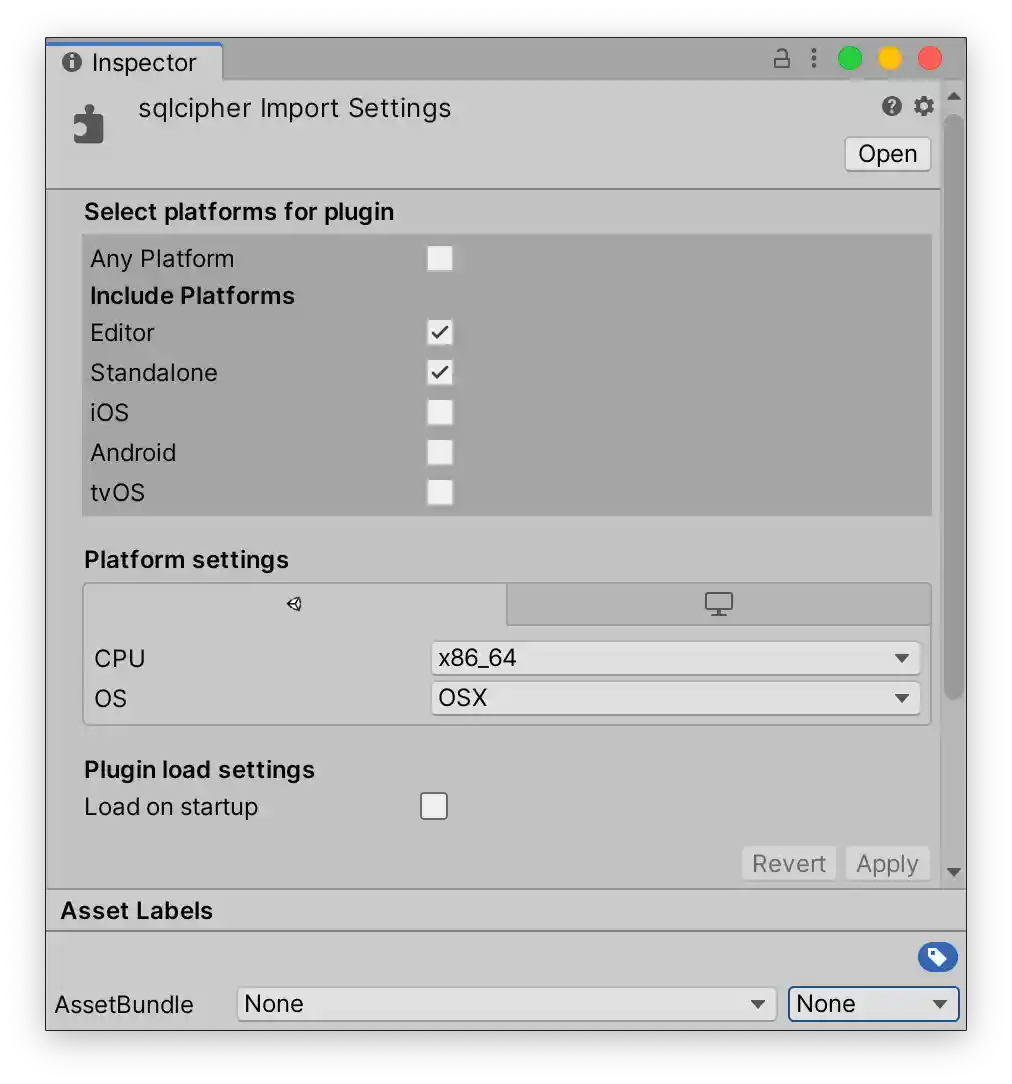The width and height of the screenshot is (1012, 1084).
Task: Click the Open button for the plugin
Action: point(887,154)
